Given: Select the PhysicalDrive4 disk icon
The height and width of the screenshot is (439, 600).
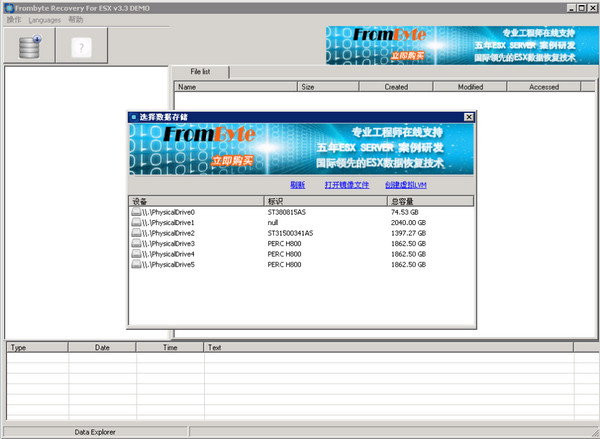Looking at the screenshot, I should click(136, 254).
